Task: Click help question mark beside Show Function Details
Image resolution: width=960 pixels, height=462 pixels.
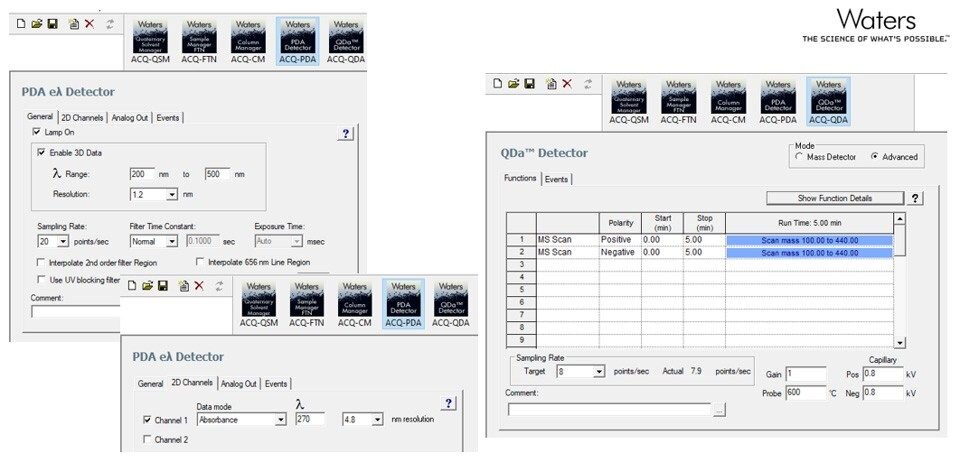Action: [x=915, y=198]
